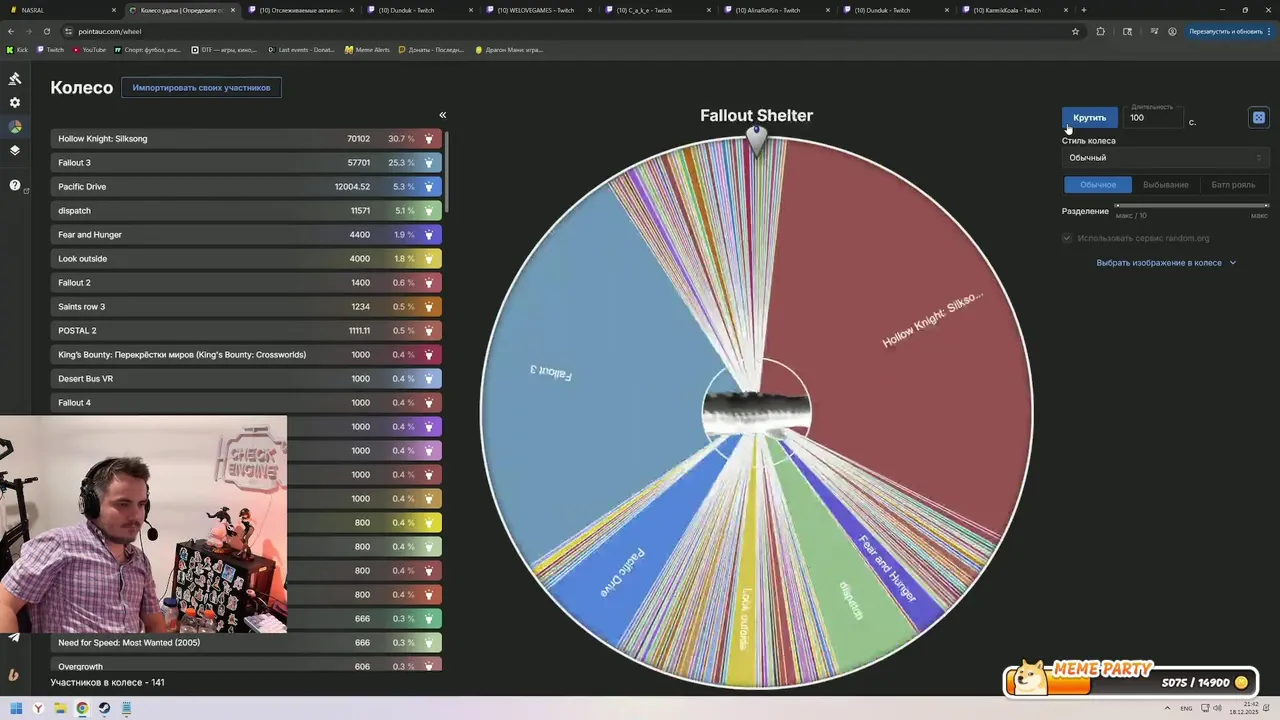Select 'Overgrowth' participant row
Screen dimensions: 1280x720
coord(246,666)
